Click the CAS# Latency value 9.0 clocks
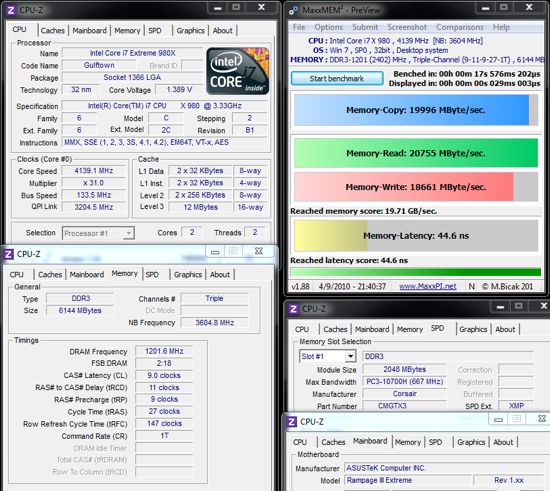550x491 pixels. (x=164, y=375)
